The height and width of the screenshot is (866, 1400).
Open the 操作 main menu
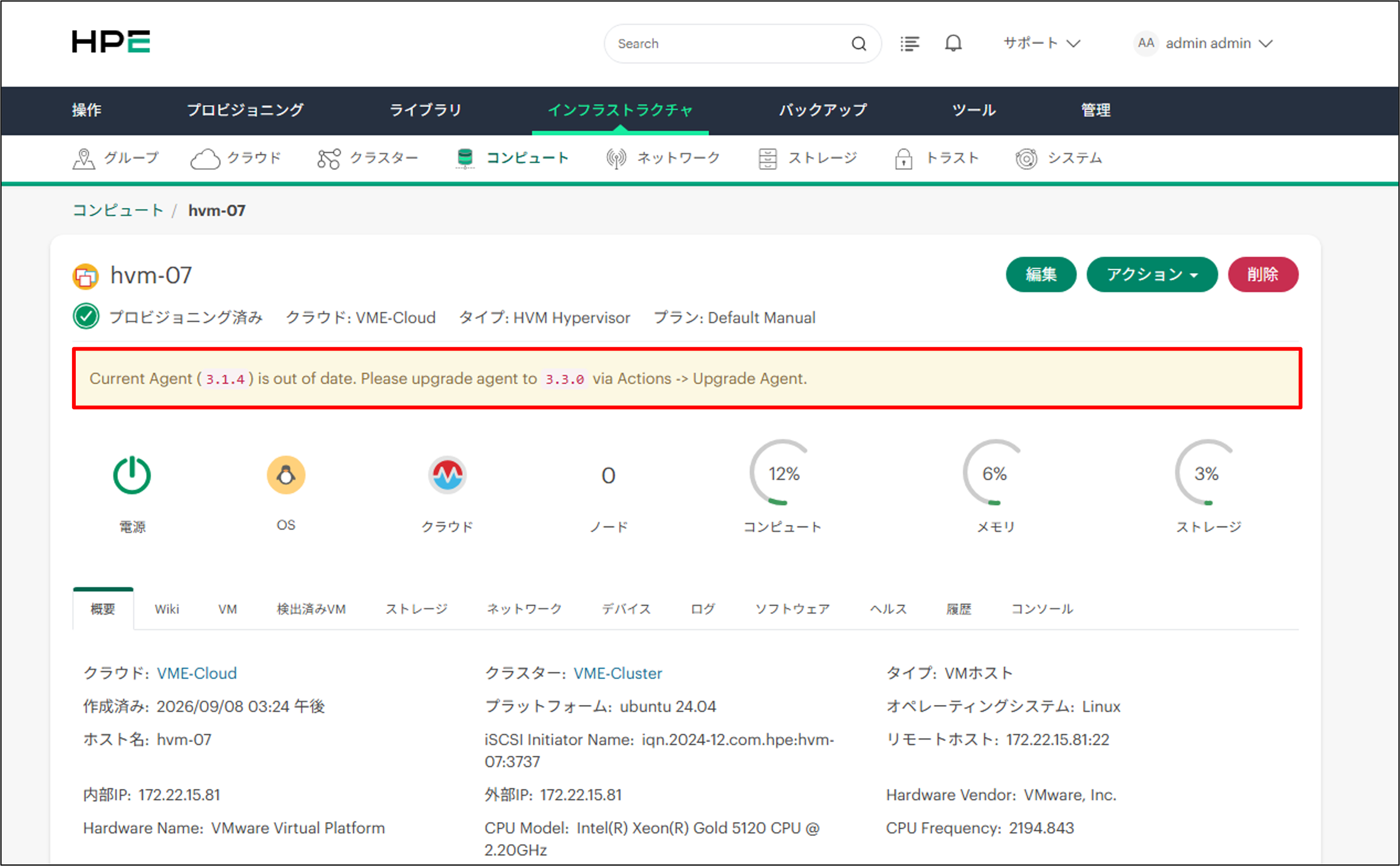pos(87,110)
